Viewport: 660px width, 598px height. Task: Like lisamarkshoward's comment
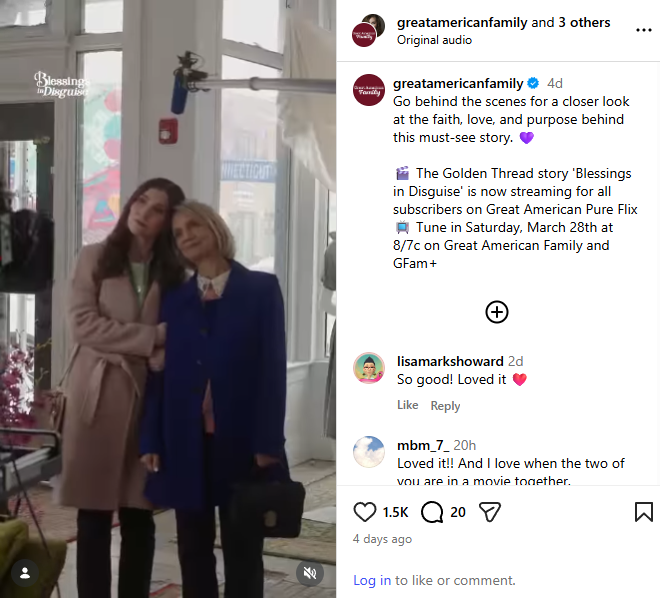(407, 405)
